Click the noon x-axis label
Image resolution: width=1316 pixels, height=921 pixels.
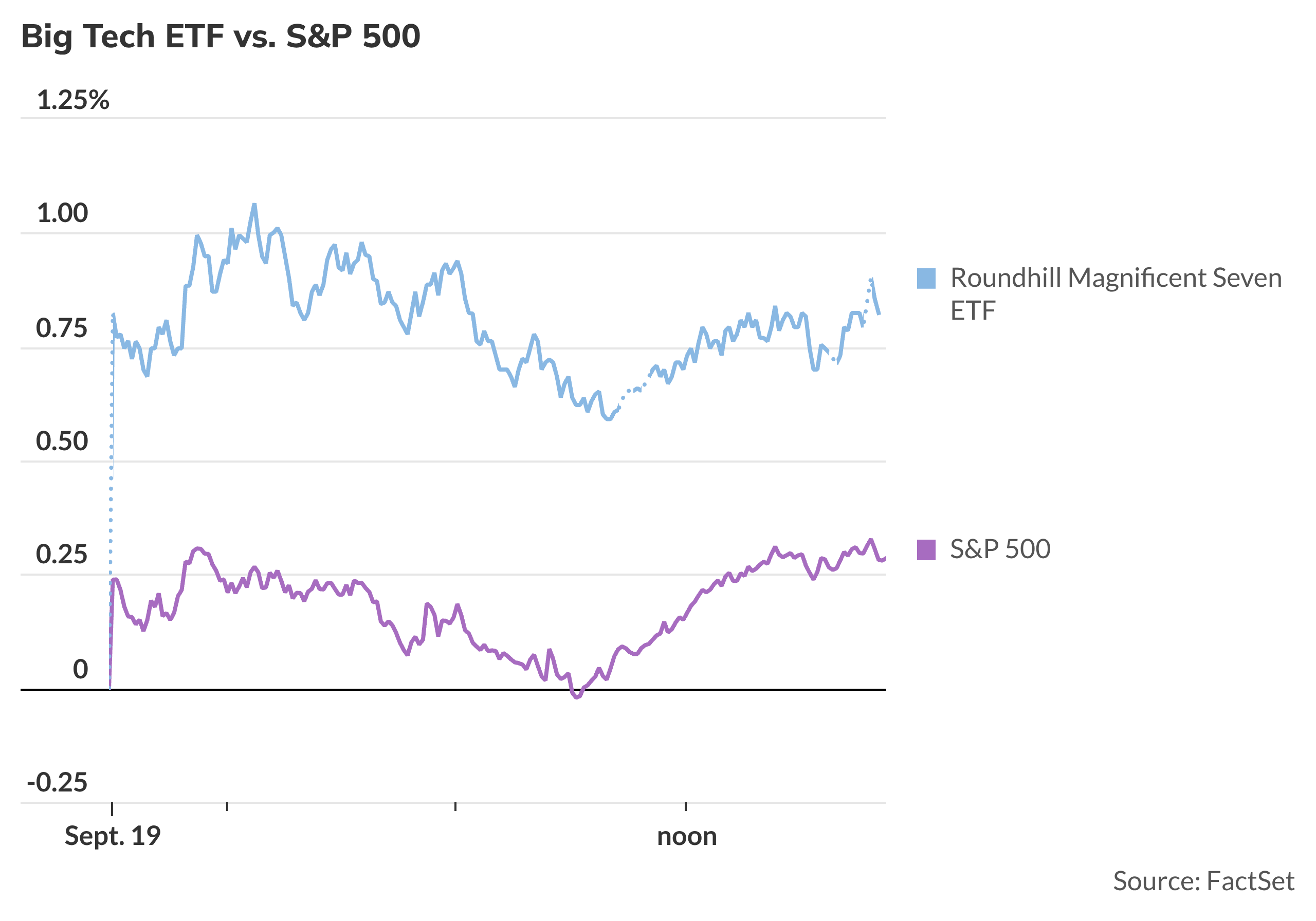[x=687, y=836]
